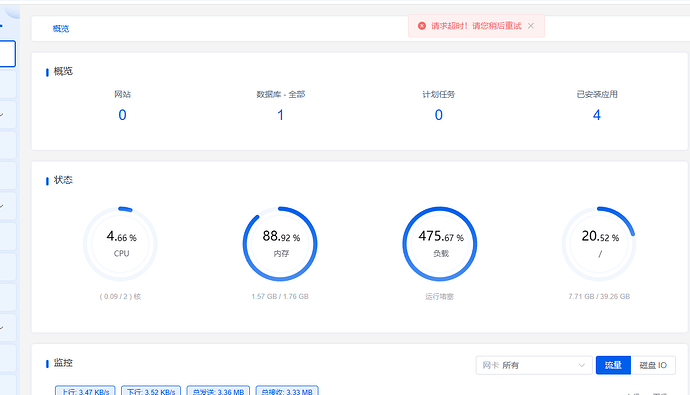The image size is (690, 395).
Task: Open the 网站 count link
Action: 122,115
